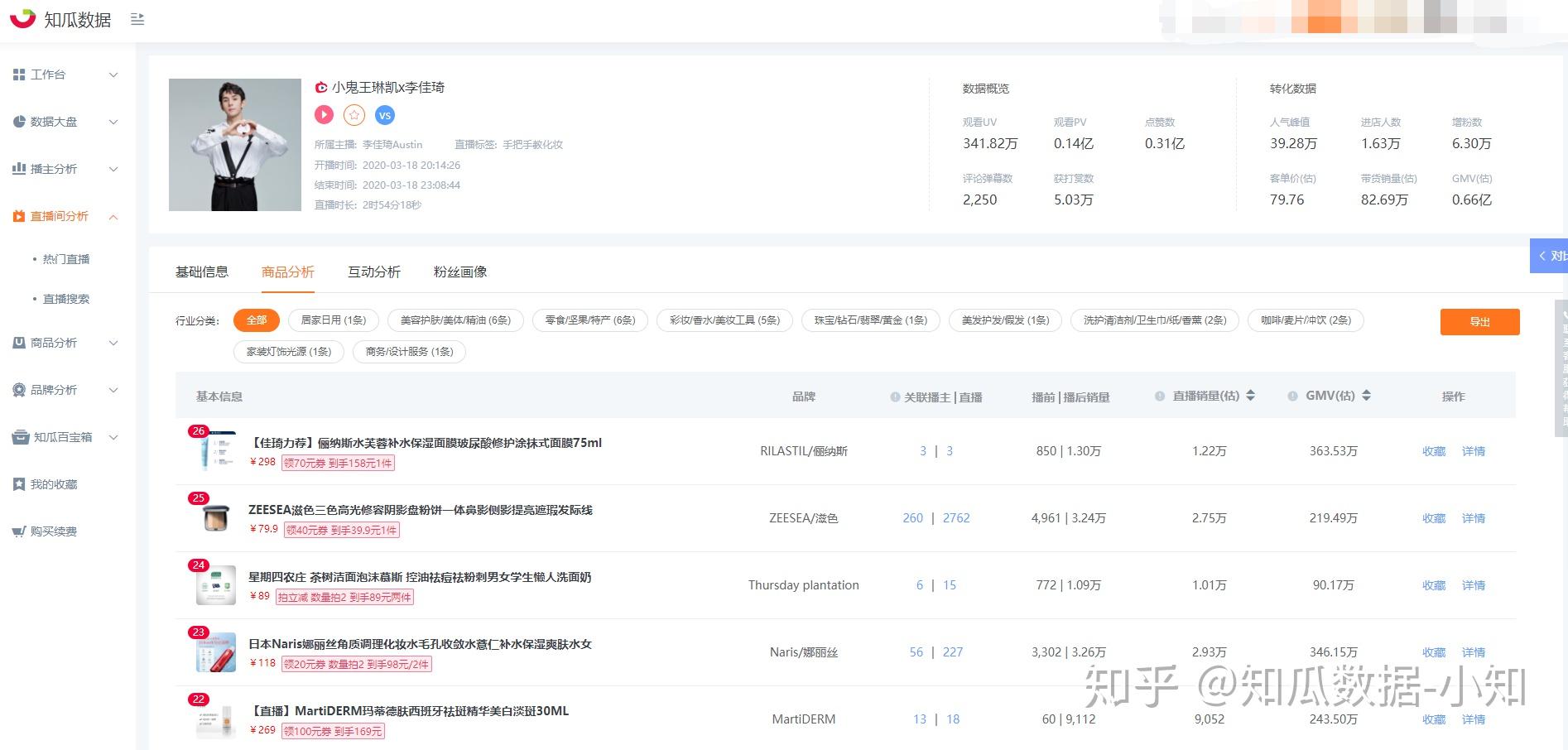Collapse 直播间分析 menu chevron
This screenshot has height=750, width=1568.
[113, 217]
